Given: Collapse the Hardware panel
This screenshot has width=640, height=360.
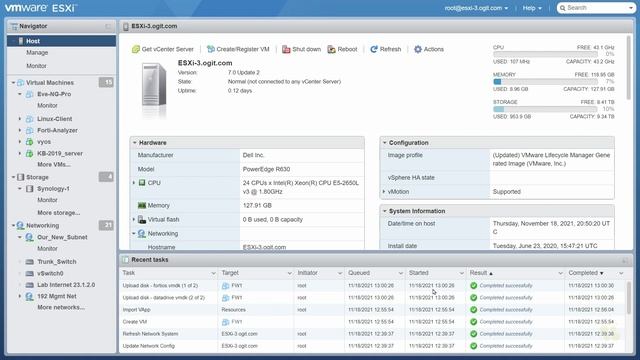Looking at the screenshot, I should [134, 143].
